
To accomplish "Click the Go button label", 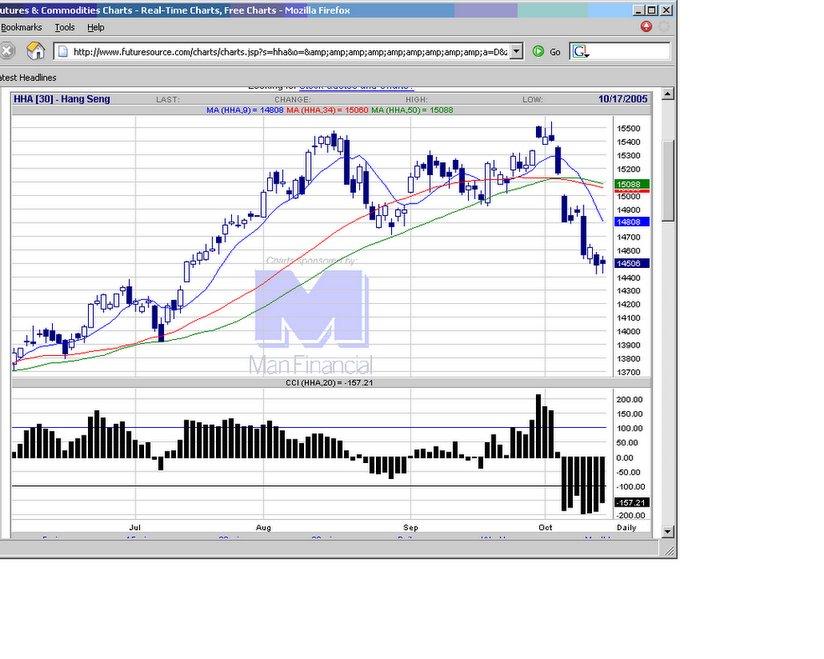I will pyautogui.click(x=555, y=52).
